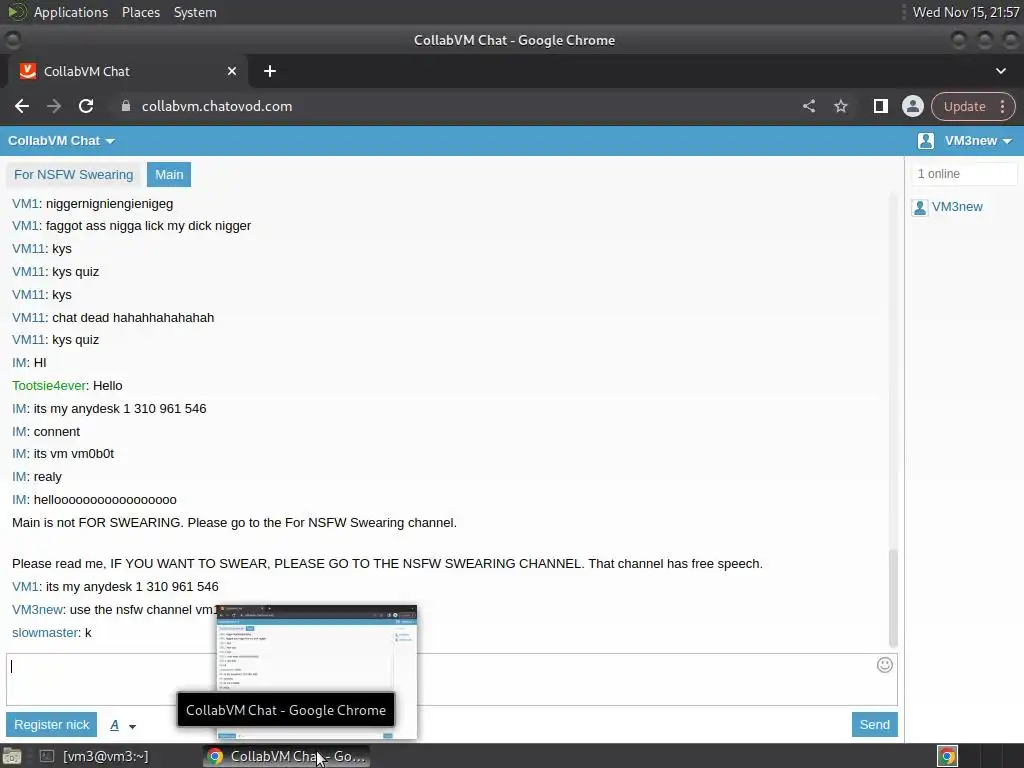This screenshot has width=1024, height=768.
Task: Open the Chrome profile avatar
Action: tap(912, 106)
